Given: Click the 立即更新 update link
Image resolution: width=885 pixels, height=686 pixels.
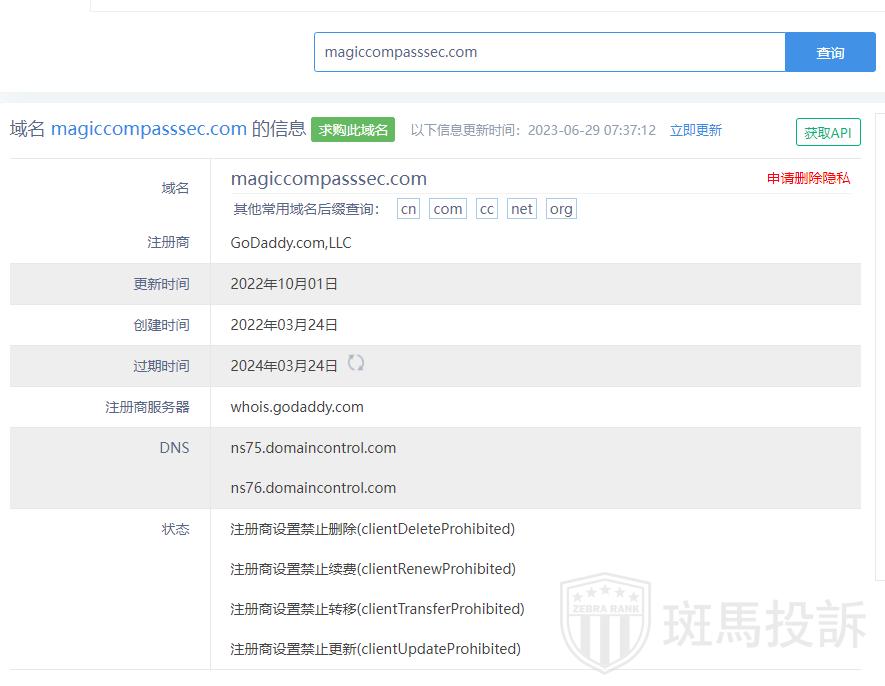Looking at the screenshot, I should (696, 130).
